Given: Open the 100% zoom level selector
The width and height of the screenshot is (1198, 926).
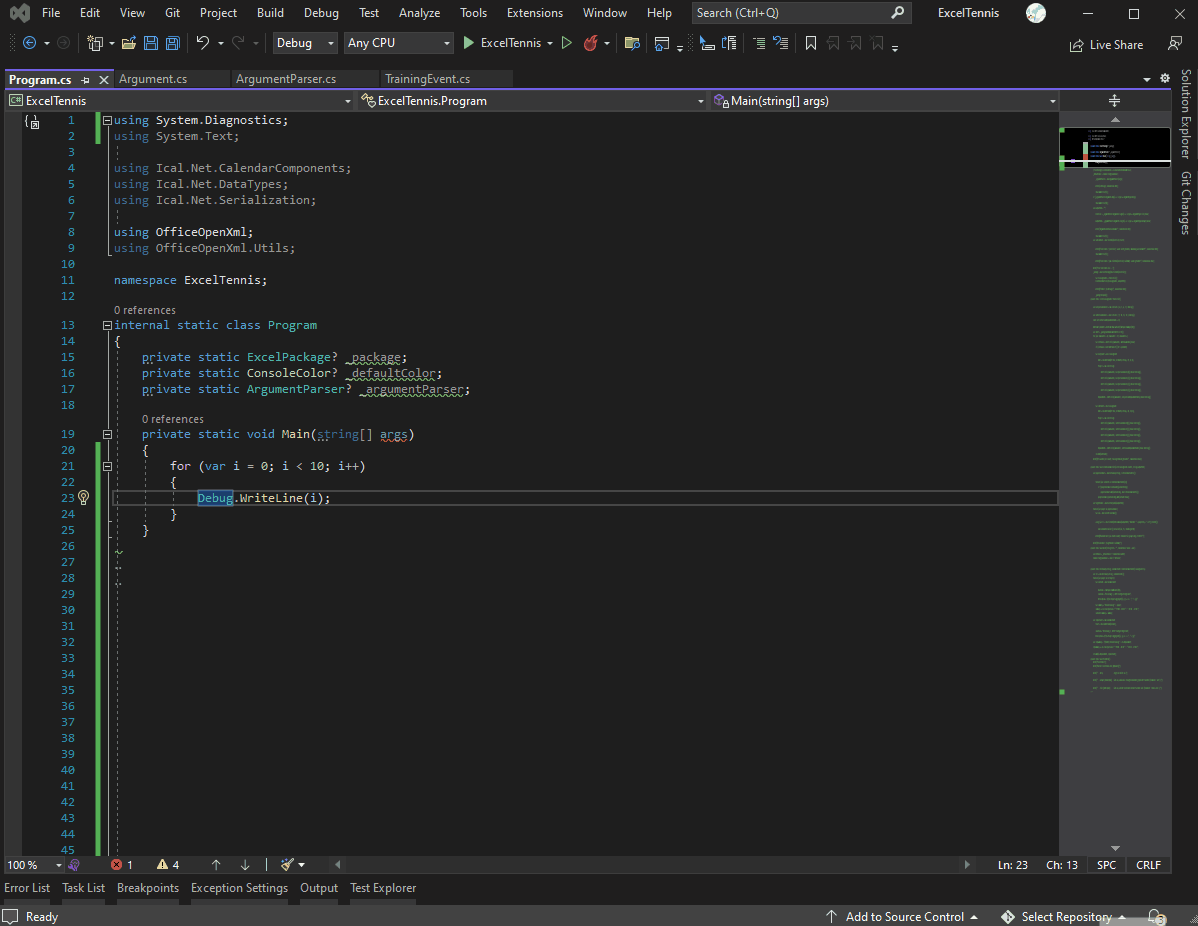Looking at the screenshot, I should click(x=30, y=864).
